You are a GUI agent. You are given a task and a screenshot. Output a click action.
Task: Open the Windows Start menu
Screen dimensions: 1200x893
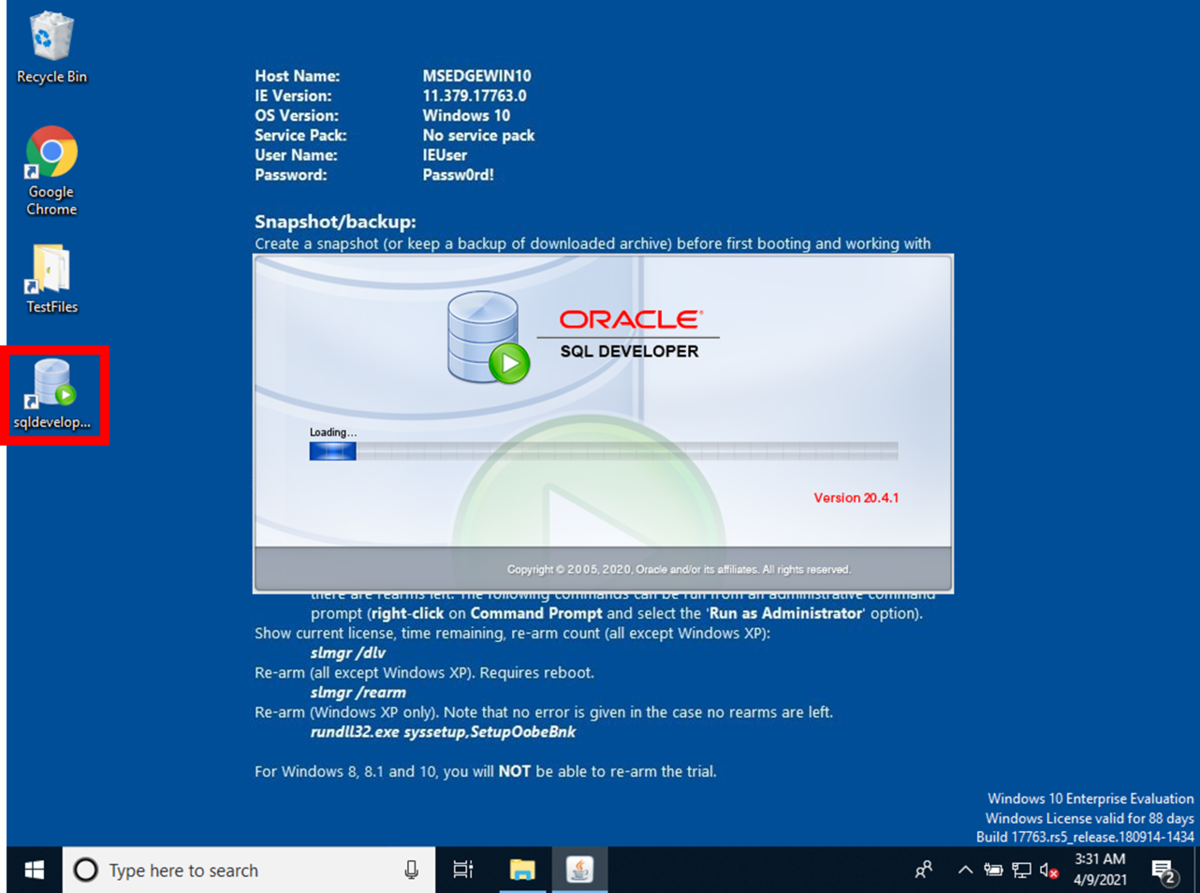pos(34,870)
